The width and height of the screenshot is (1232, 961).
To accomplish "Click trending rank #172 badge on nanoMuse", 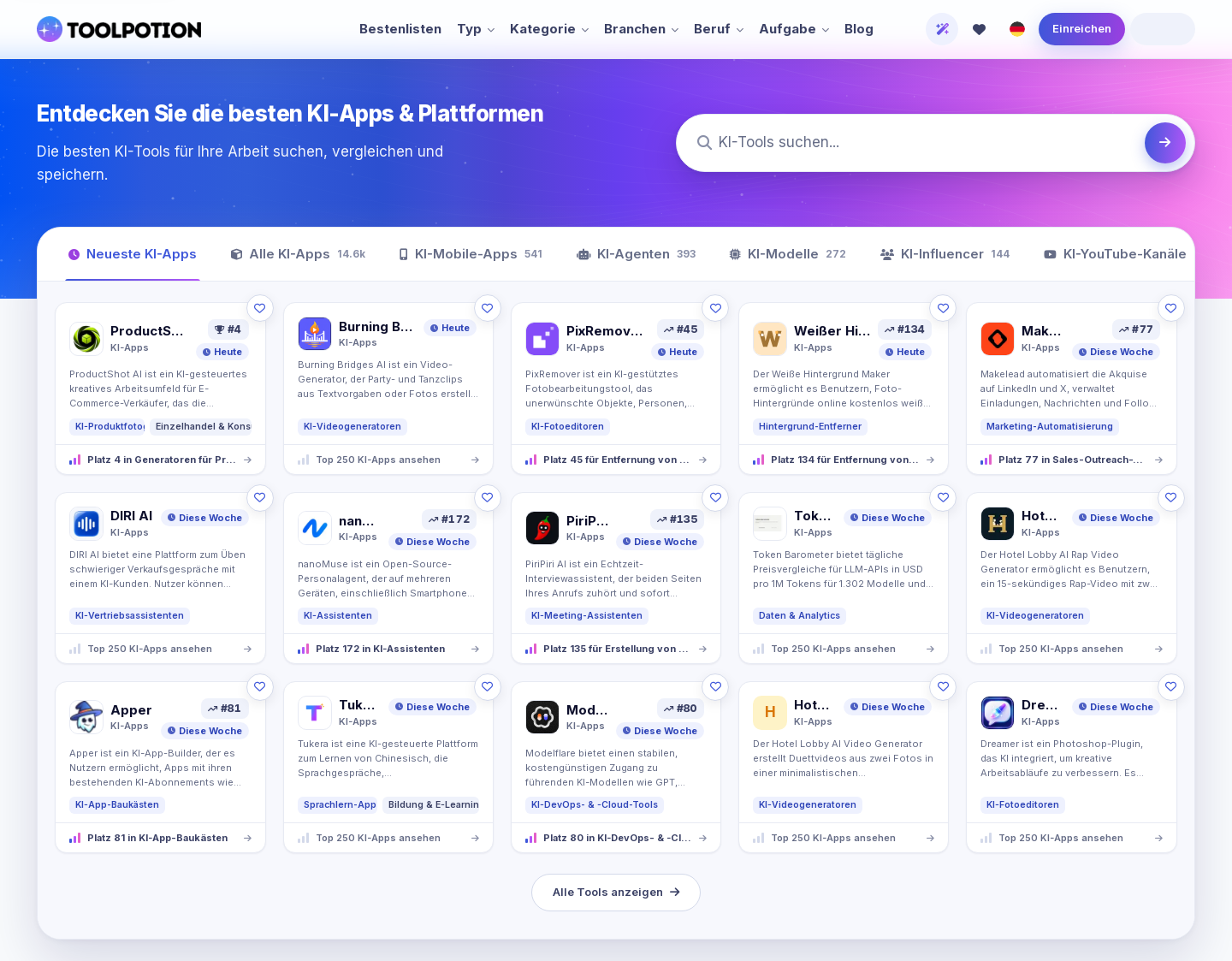I will [449, 519].
